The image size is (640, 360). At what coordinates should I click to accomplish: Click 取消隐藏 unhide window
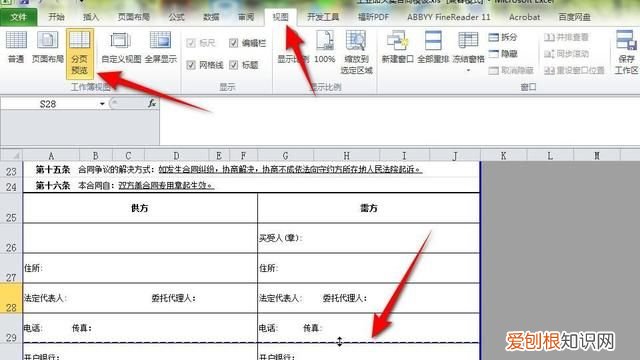(511, 70)
